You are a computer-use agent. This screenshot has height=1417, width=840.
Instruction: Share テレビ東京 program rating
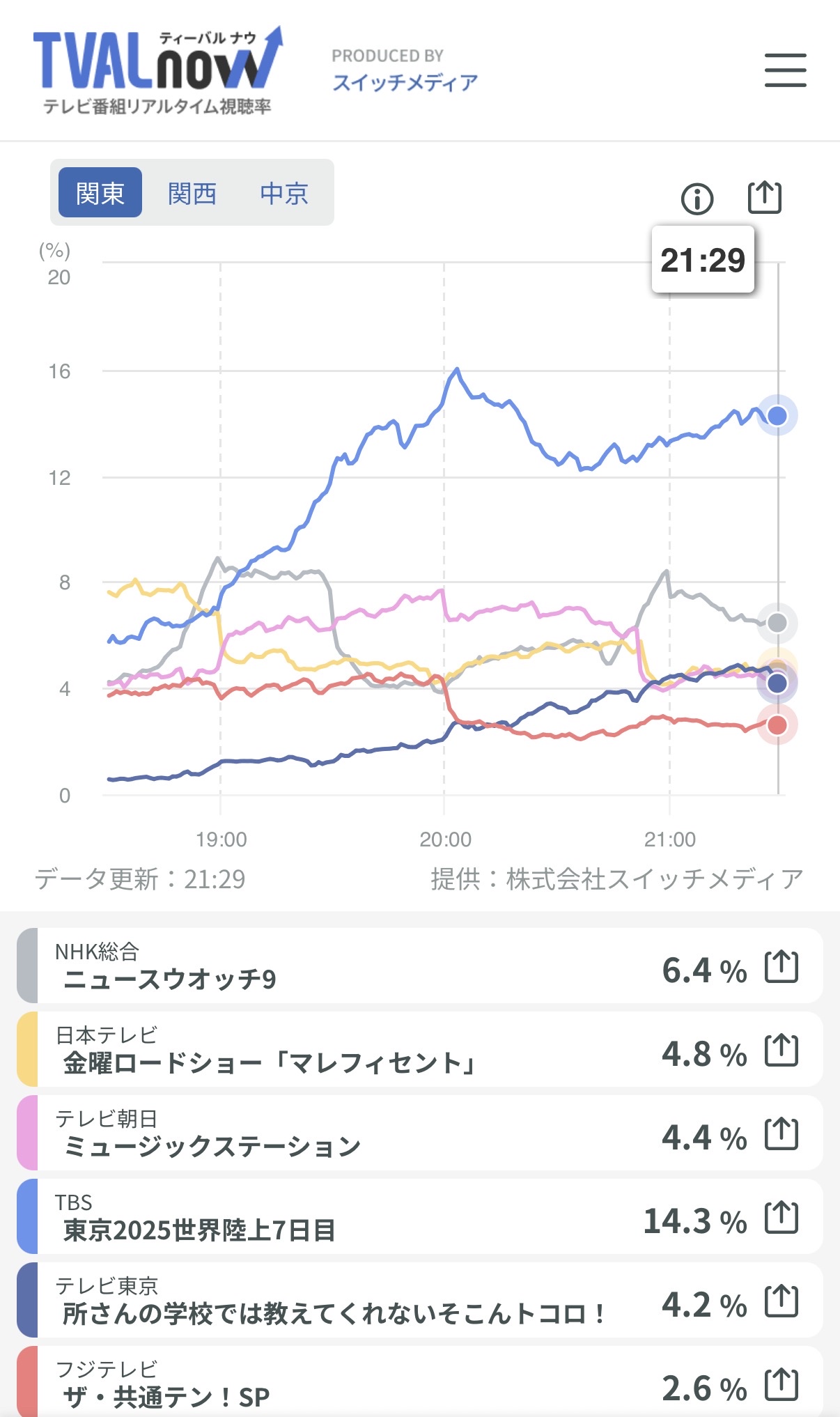tap(781, 1301)
